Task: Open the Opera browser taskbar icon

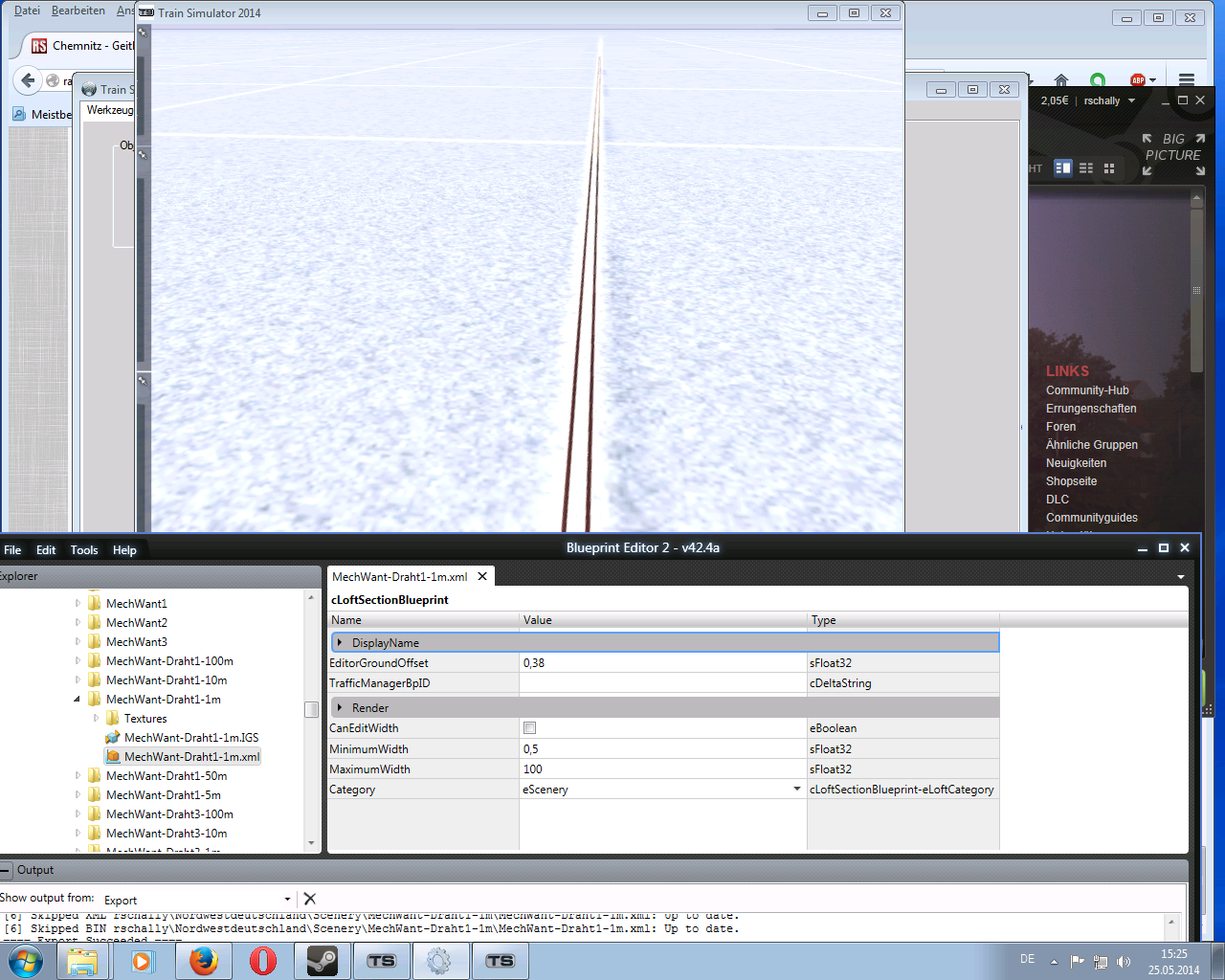Action: click(x=262, y=961)
